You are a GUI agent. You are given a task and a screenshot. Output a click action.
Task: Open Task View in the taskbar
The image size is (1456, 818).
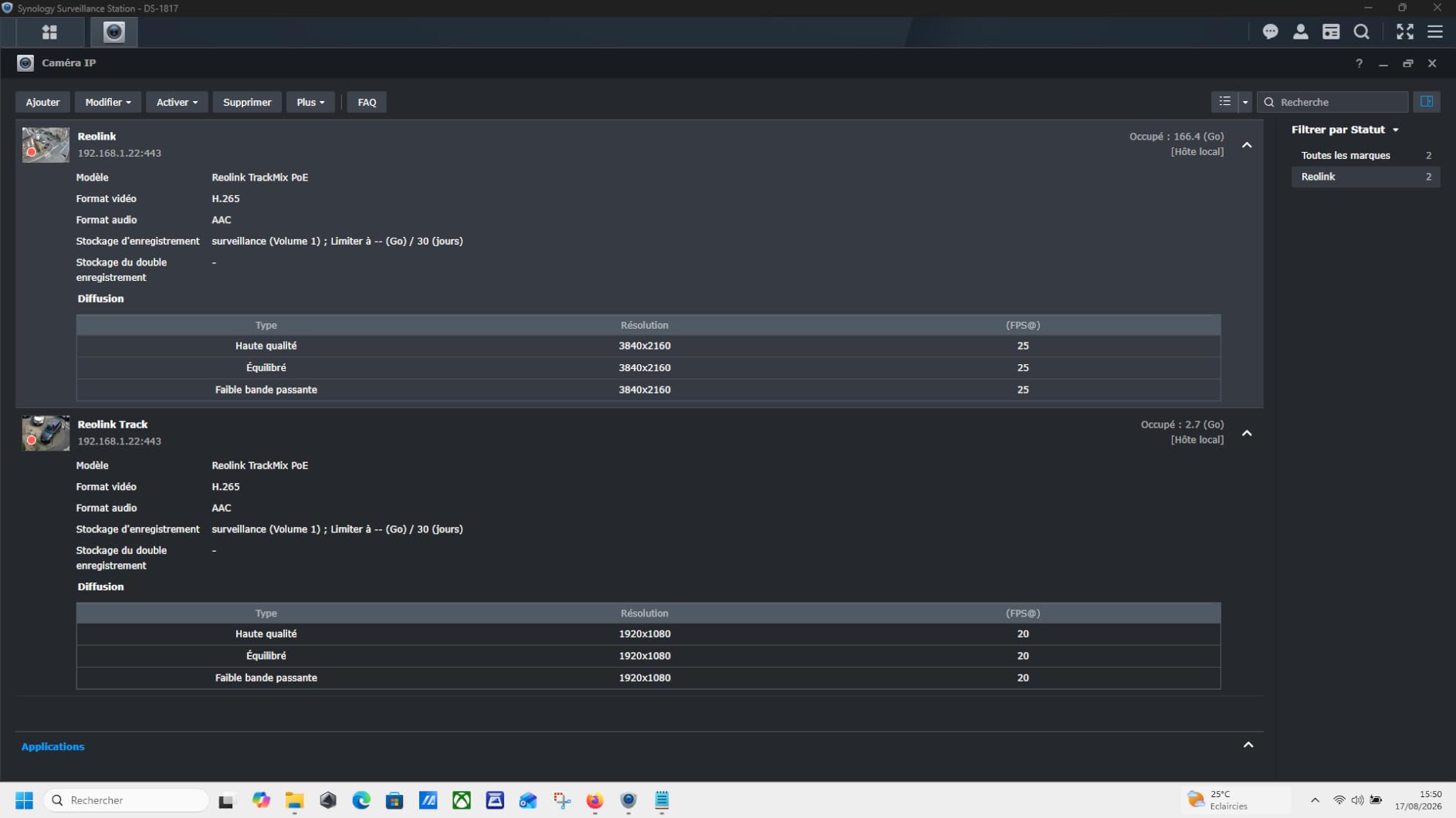tap(225, 800)
